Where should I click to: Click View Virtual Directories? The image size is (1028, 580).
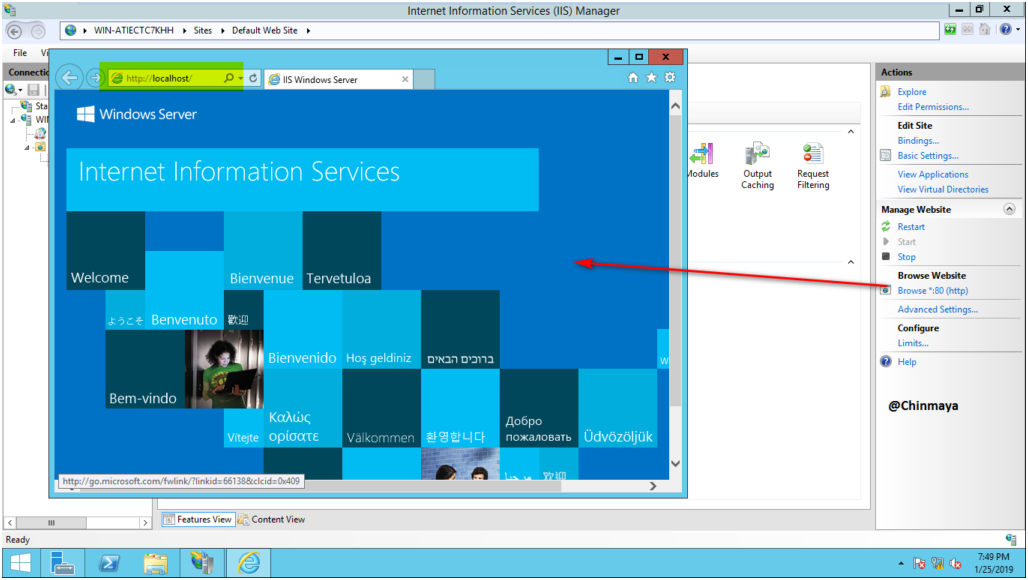pos(943,189)
